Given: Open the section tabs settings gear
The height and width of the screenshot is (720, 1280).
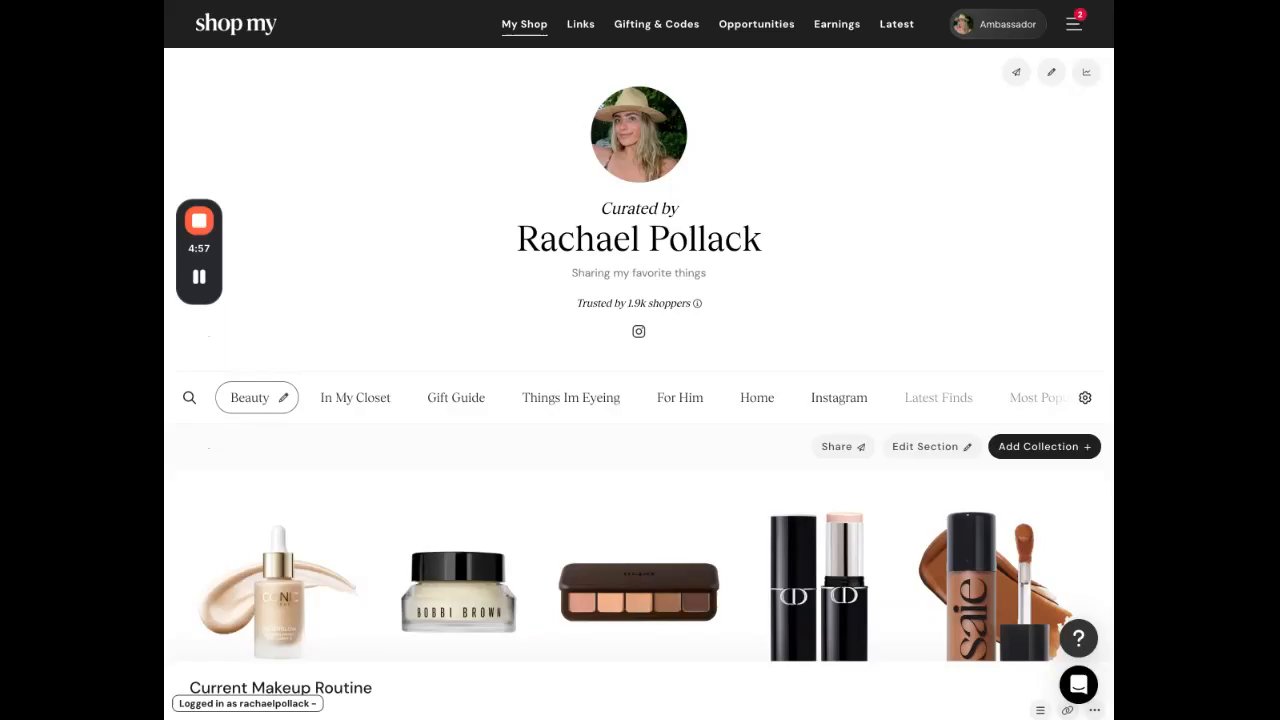Looking at the screenshot, I should point(1085,398).
